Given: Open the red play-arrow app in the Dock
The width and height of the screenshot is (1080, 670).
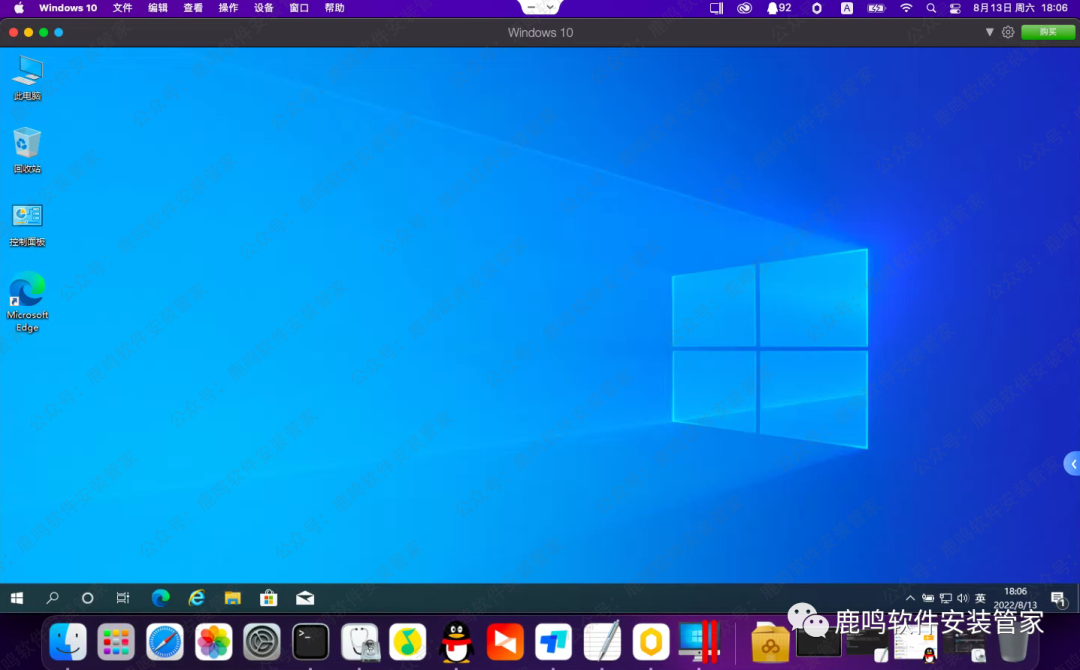Looking at the screenshot, I should click(x=505, y=642).
